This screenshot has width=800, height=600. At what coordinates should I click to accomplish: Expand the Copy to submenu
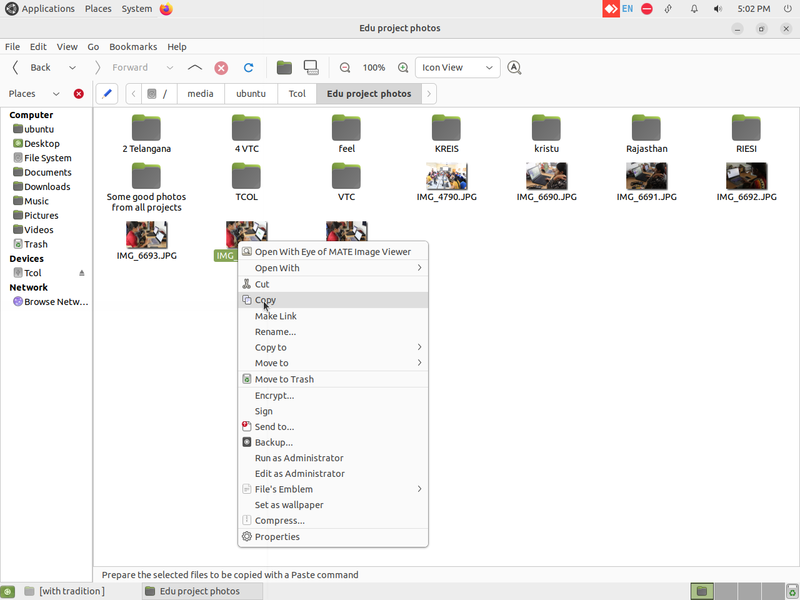(333, 347)
